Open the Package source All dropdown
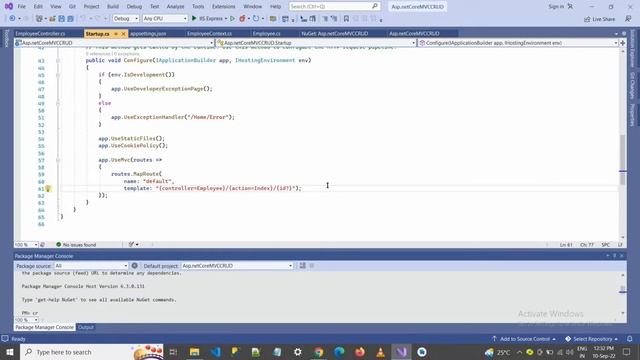Image resolution: width=640 pixels, height=360 pixels. [x=91, y=266]
